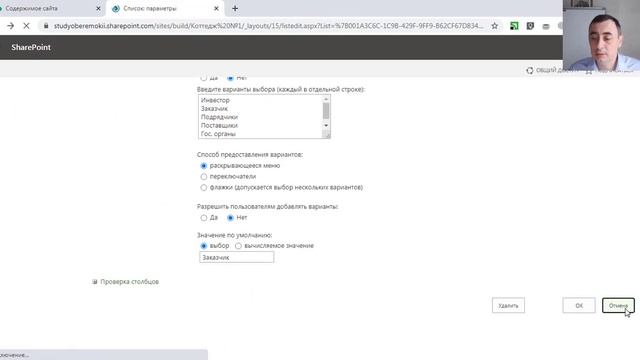Switch to the Содержимое сайта tab
The image size is (640, 360).
[x=49, y=8]
